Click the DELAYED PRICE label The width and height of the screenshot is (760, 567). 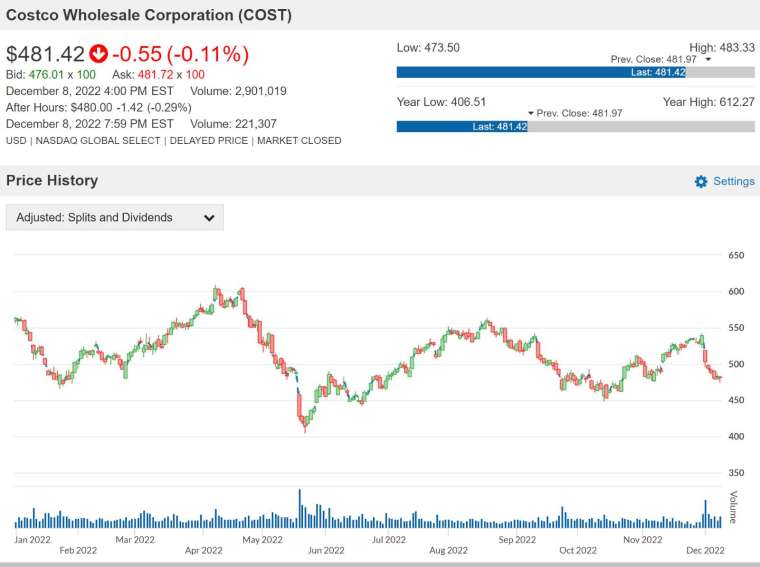click(208, 141)
